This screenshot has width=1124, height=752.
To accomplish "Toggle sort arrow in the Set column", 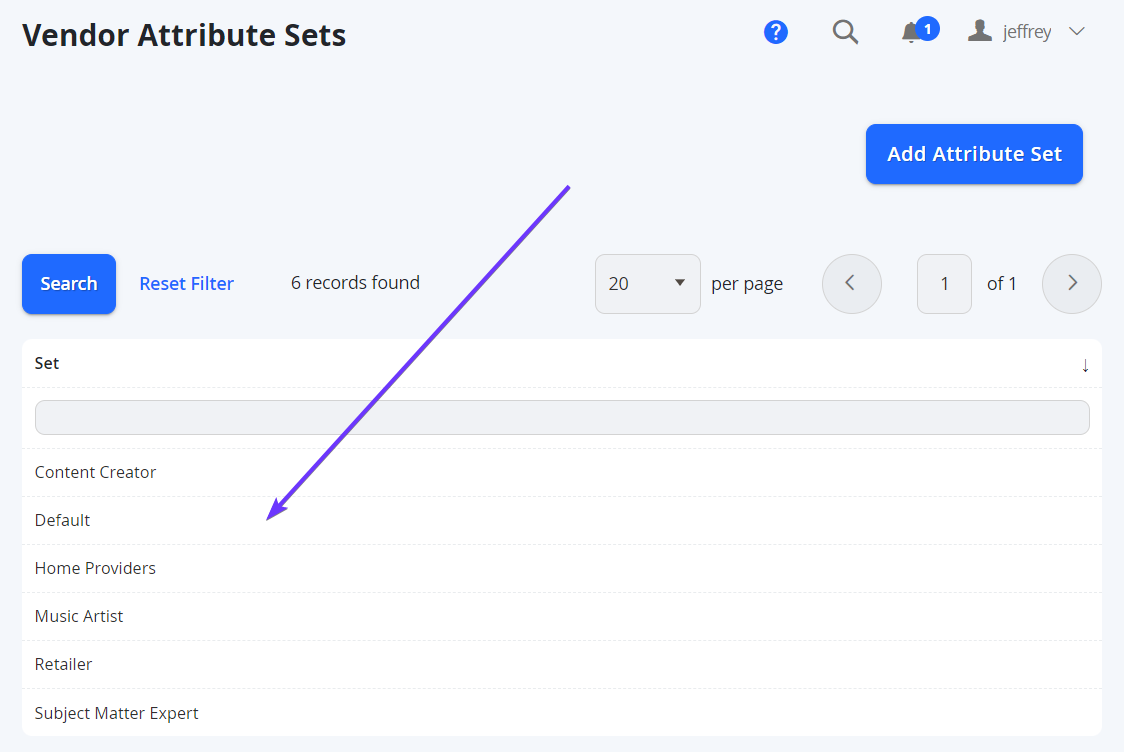I will tap(1085, 365).
